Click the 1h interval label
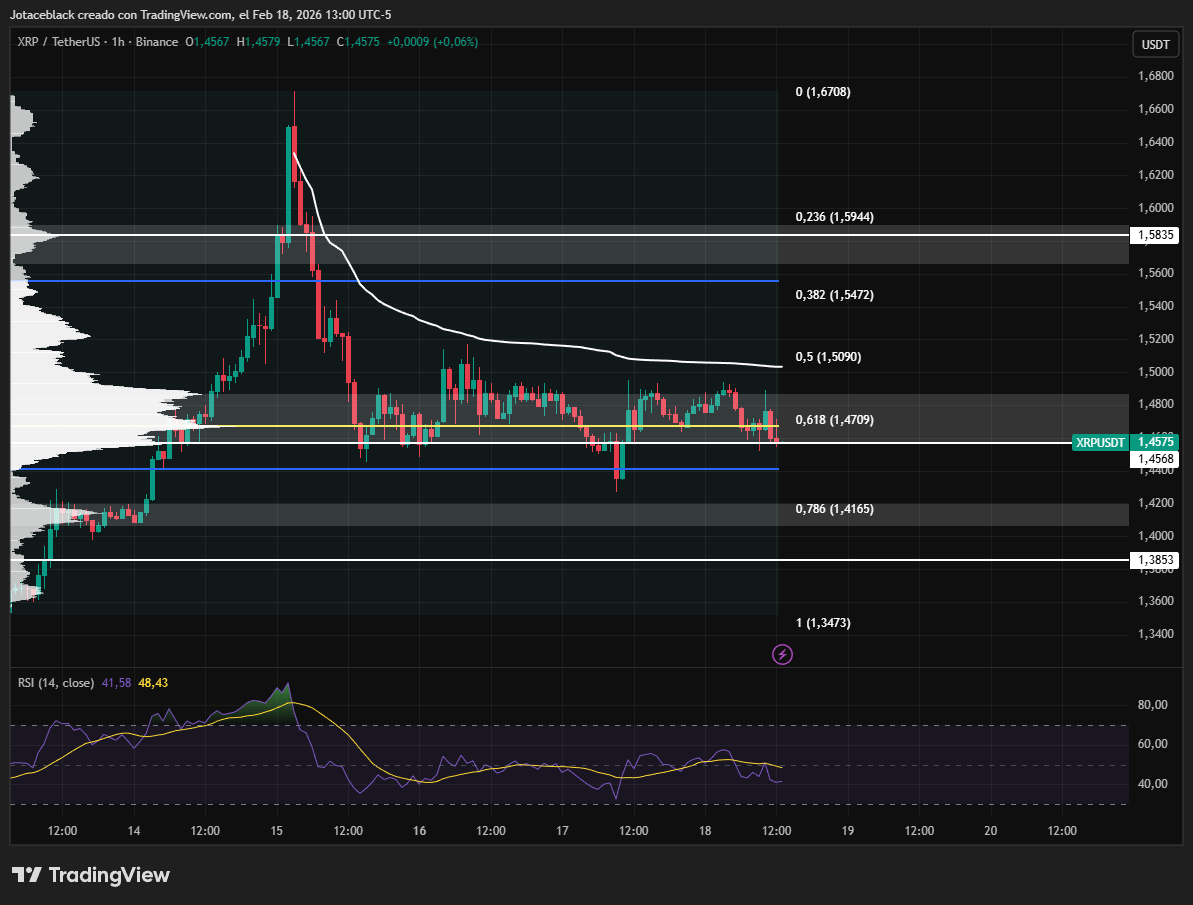The width and height of the screenshot is (1193, 905). click(x=118, y=42)
